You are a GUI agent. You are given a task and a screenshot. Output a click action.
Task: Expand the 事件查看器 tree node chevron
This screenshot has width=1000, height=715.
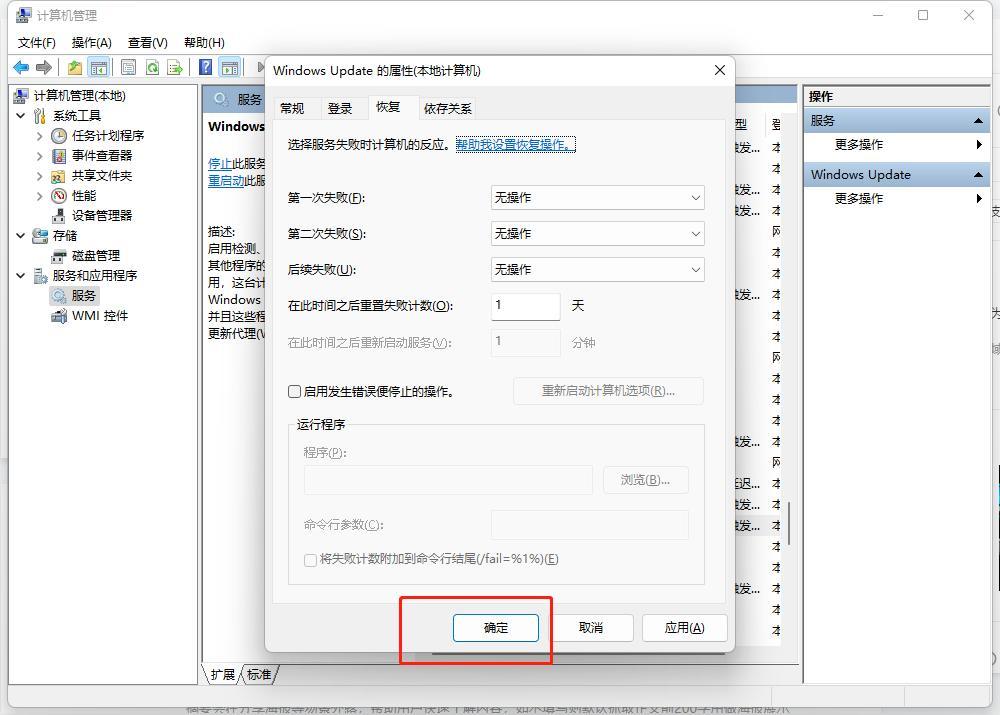(40, 156)
